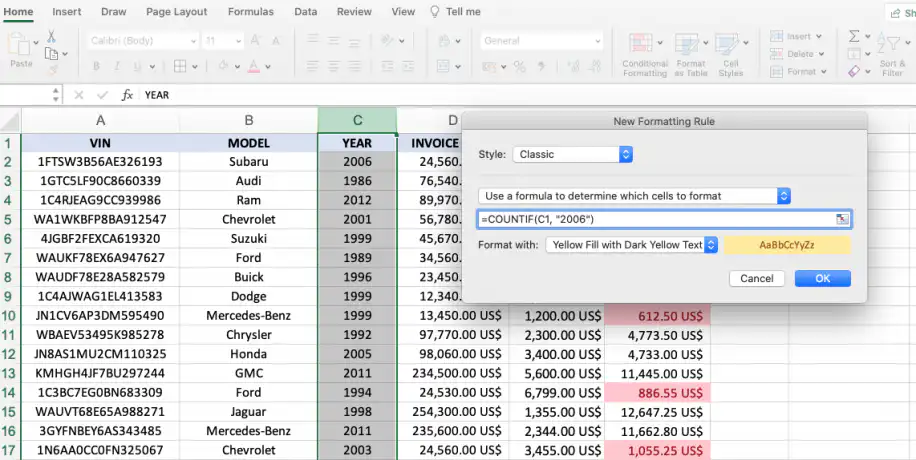This screenshot has width=916, height=460.
Task: Click row header 10
Action: coord(9,316)
